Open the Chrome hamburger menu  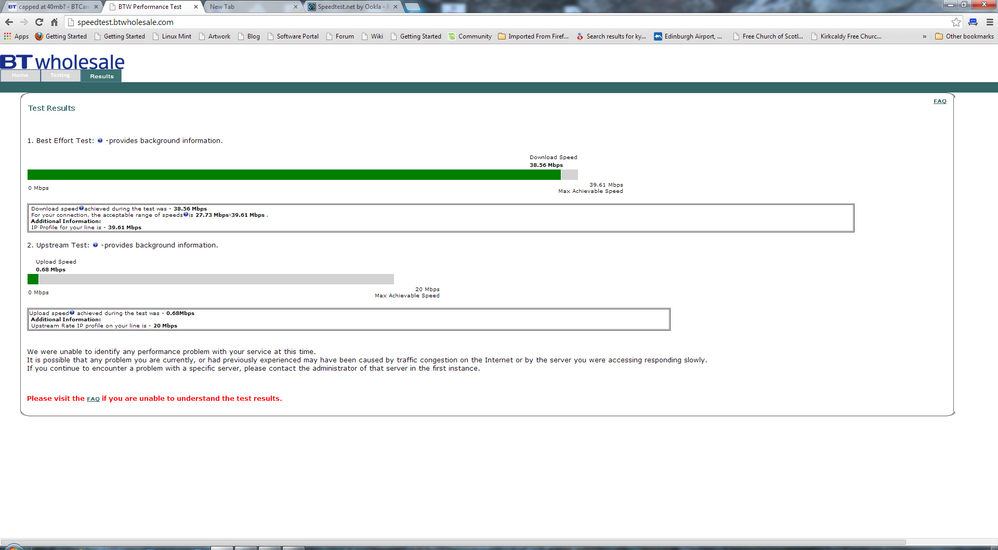point(990,22)
